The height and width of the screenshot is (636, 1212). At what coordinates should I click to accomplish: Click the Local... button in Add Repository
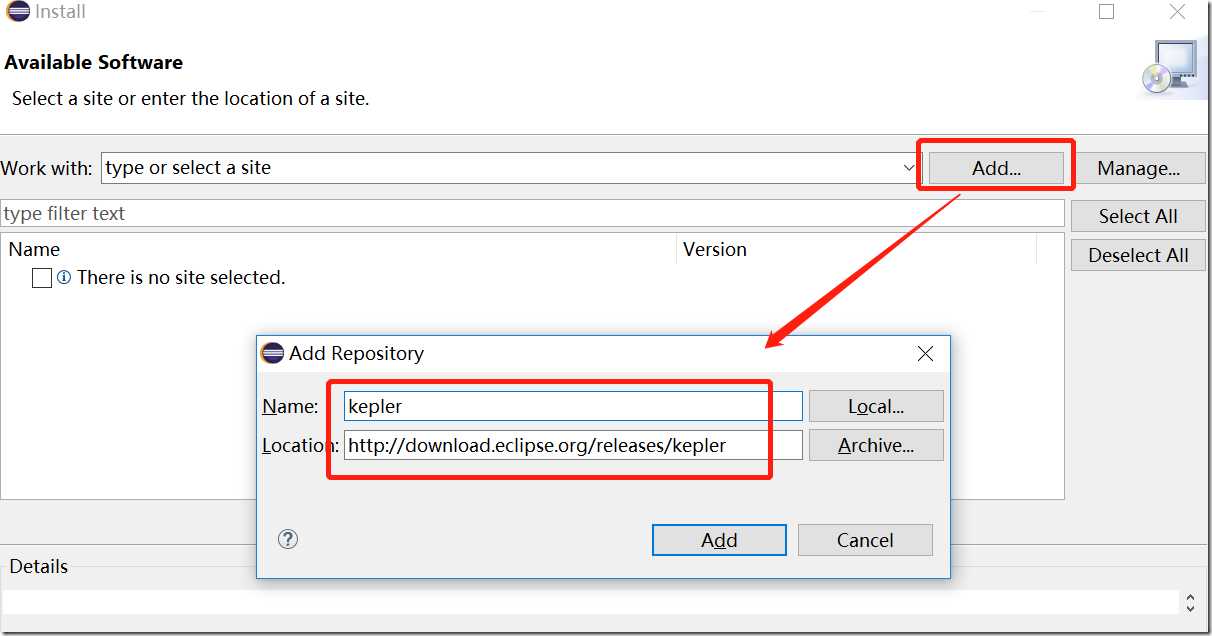coord(876,406)
